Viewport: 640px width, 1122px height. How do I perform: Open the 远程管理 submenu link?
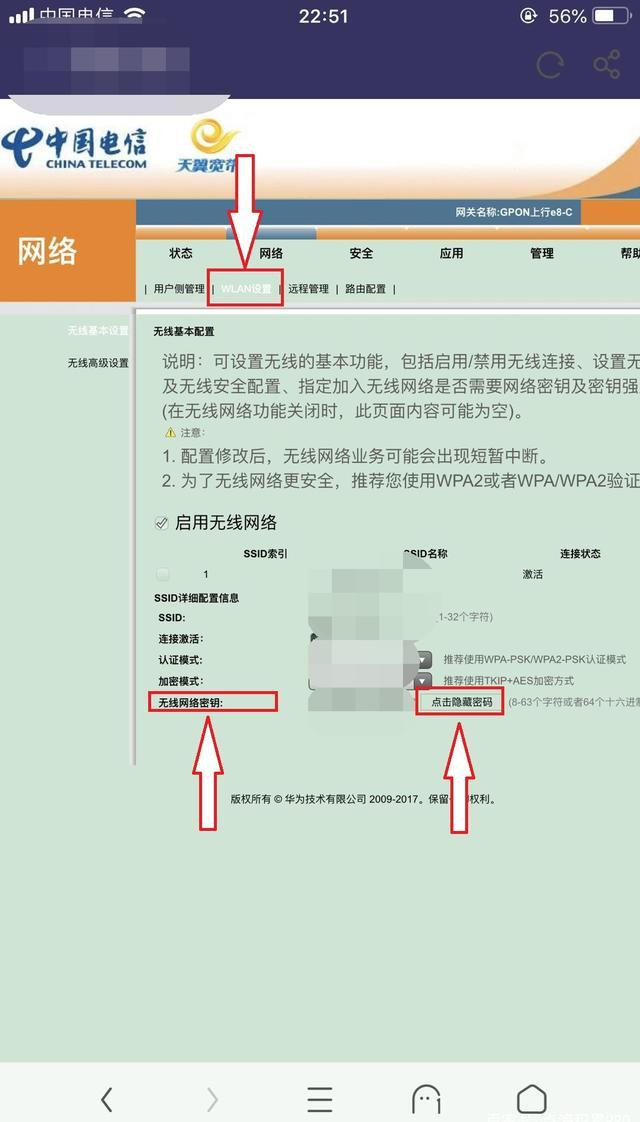tap(308, 289)
